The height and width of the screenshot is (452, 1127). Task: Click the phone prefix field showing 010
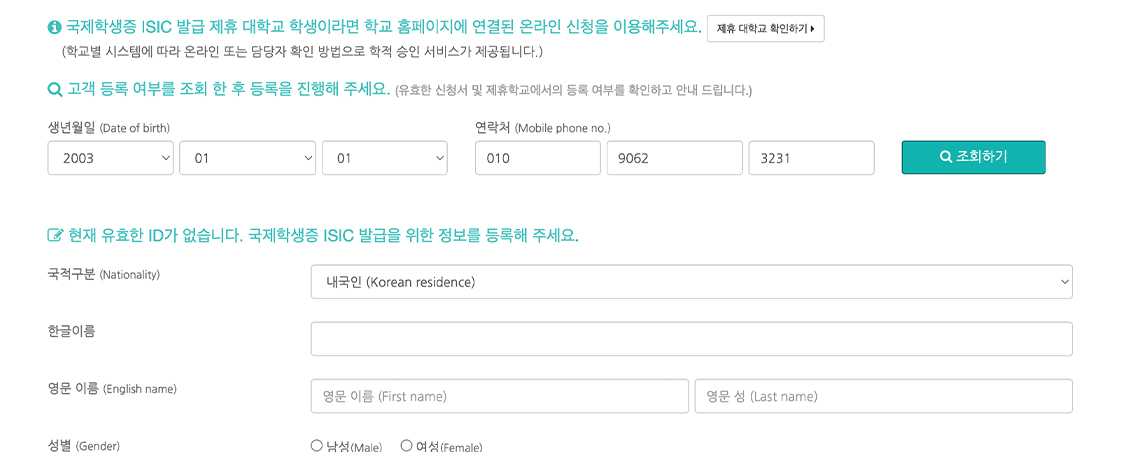[538, 158]
